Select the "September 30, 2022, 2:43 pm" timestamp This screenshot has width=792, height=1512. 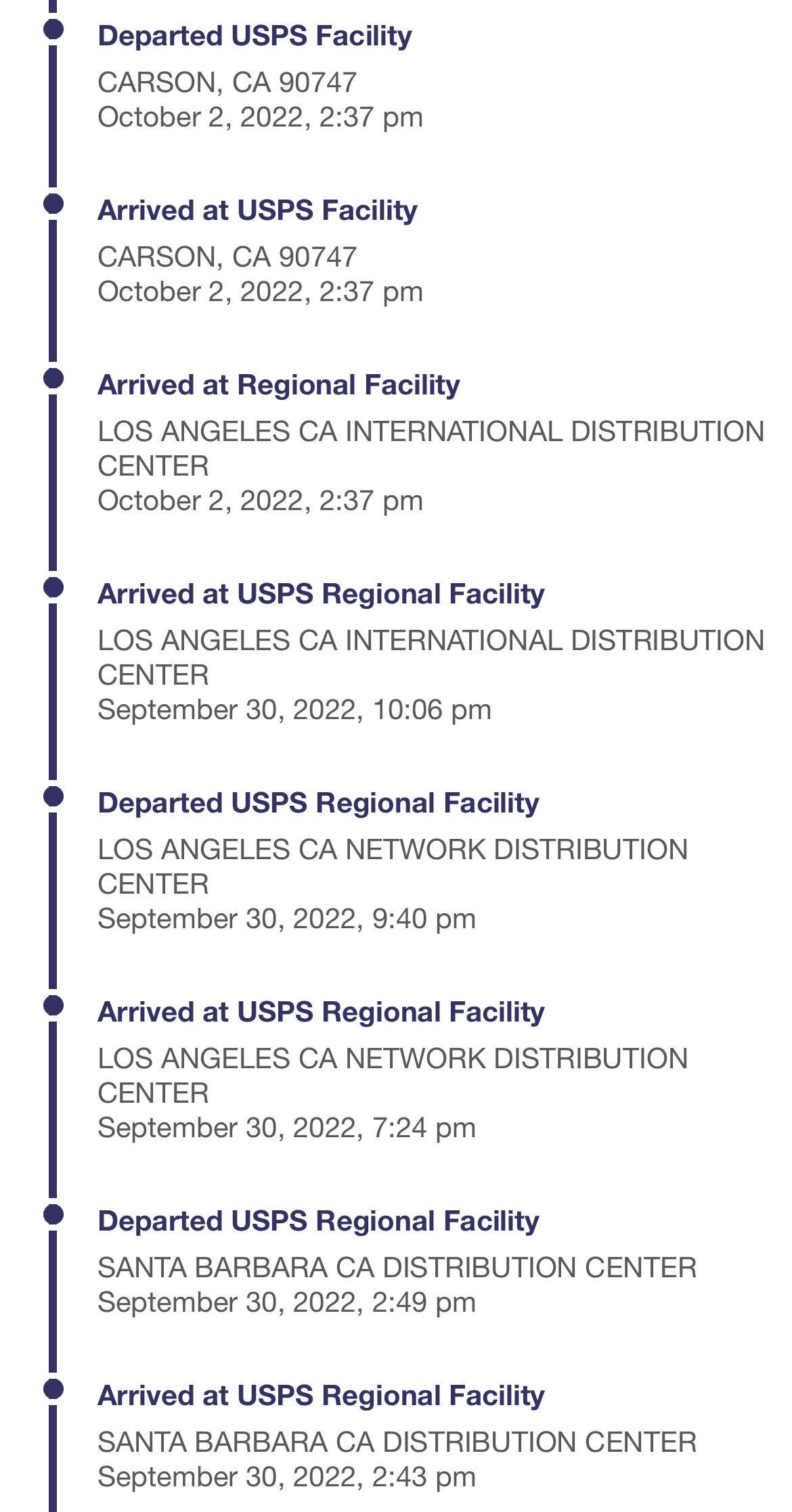coord(286,1477)
